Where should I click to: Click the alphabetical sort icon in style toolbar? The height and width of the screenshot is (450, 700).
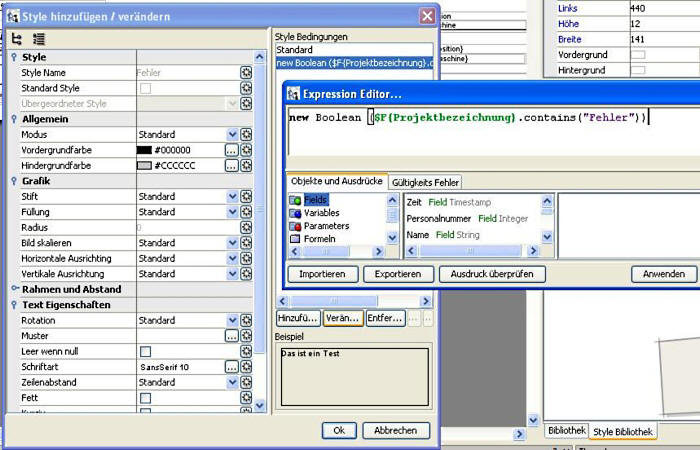pyautogui.click(x=39, y=39)
